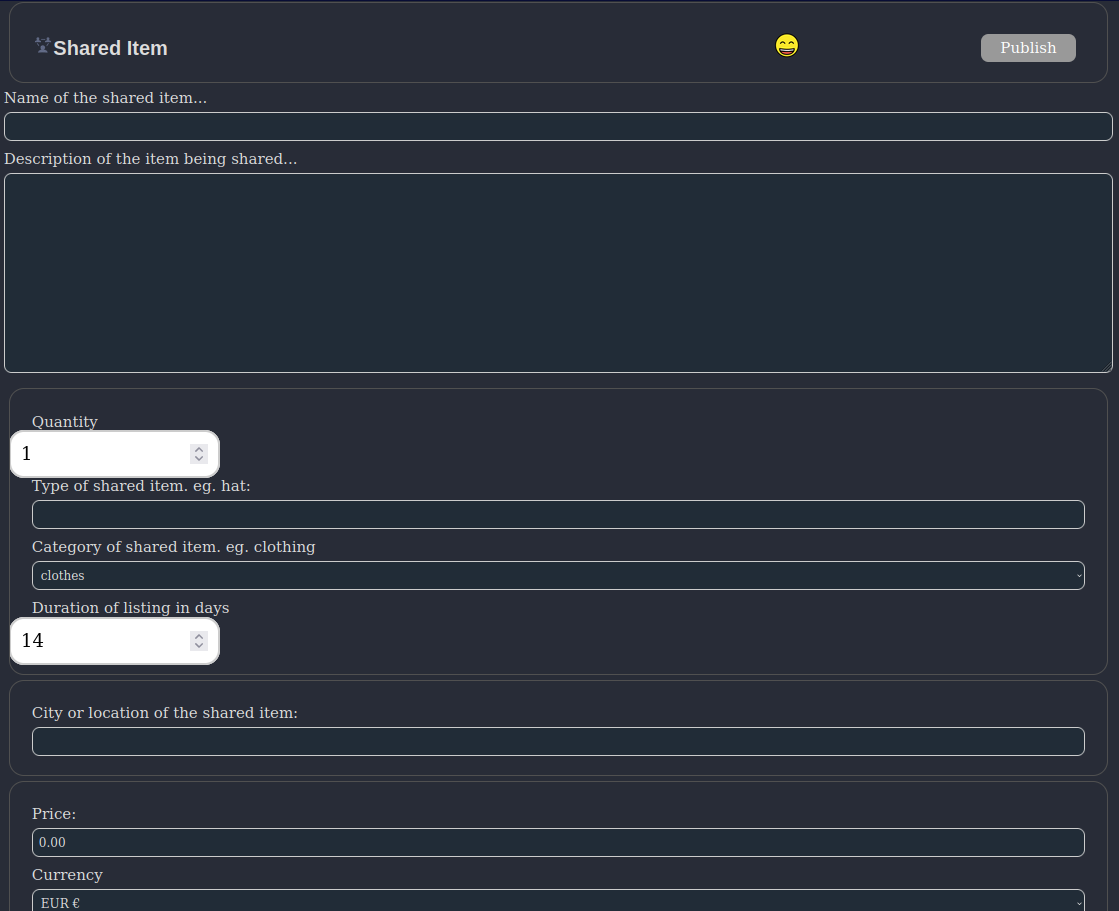Decrease listing duration with down arrow
The height and width of the screenshot is (911, 1119).
click(x=199, y=646)
